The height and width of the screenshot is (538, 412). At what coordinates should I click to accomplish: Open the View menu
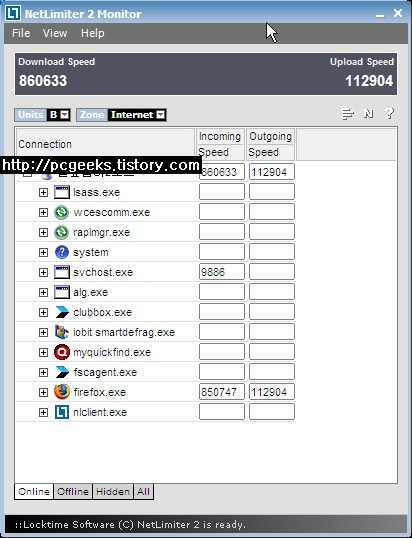point(55,33)
